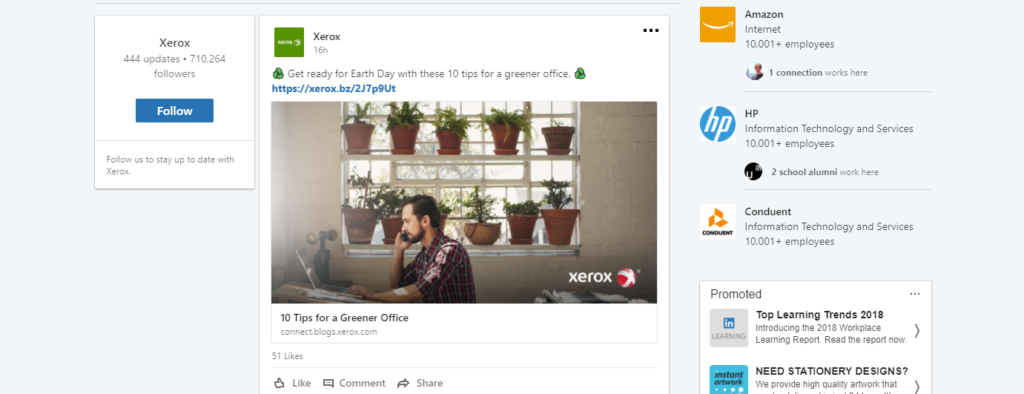Screen dimensions: 1024x394
Task: Click the Comment text button
Action: tap(362, 383)
